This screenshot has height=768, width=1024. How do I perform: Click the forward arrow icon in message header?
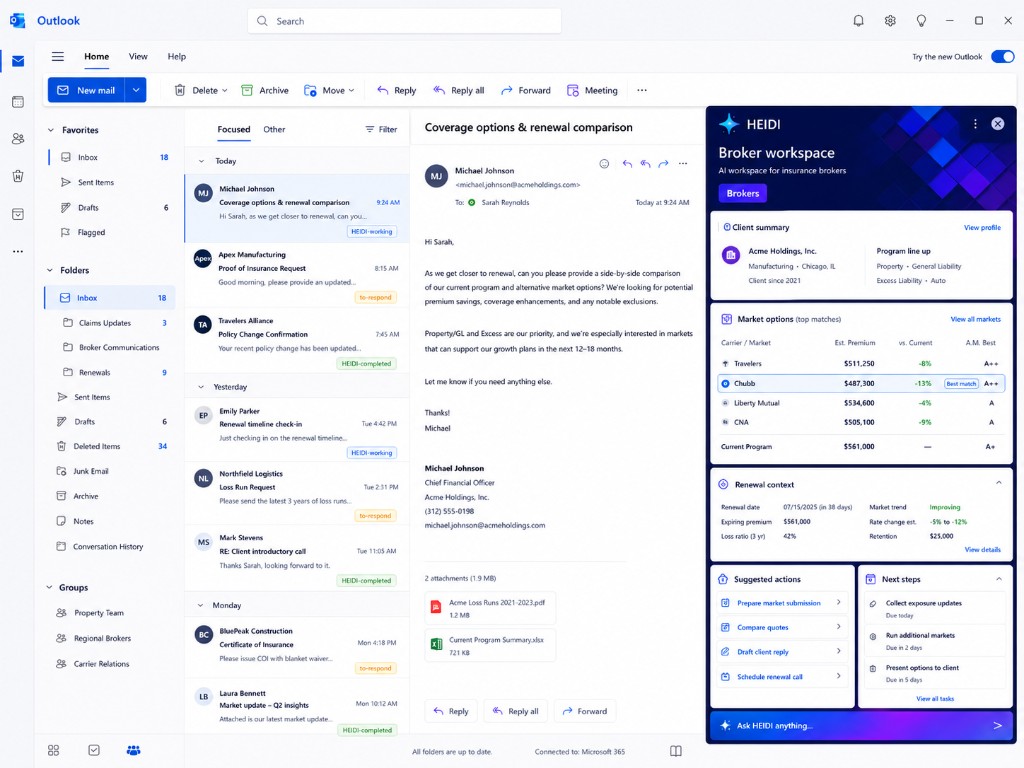(x=664, y=164)
